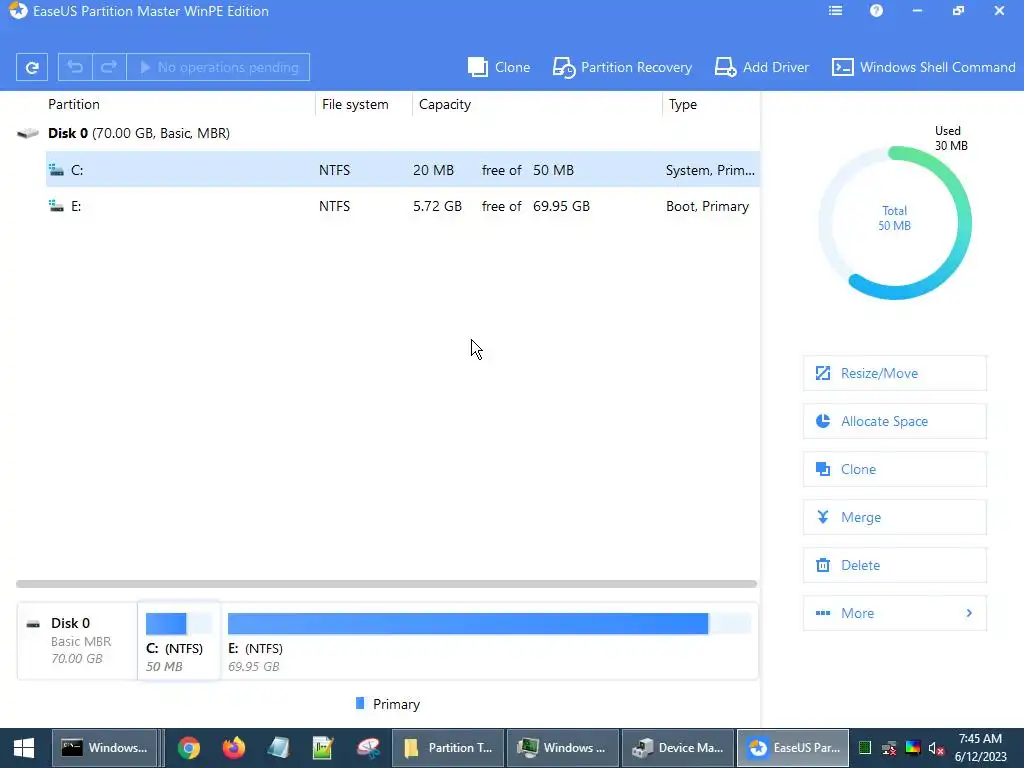Sort by the File system column header

coord(355,104)
